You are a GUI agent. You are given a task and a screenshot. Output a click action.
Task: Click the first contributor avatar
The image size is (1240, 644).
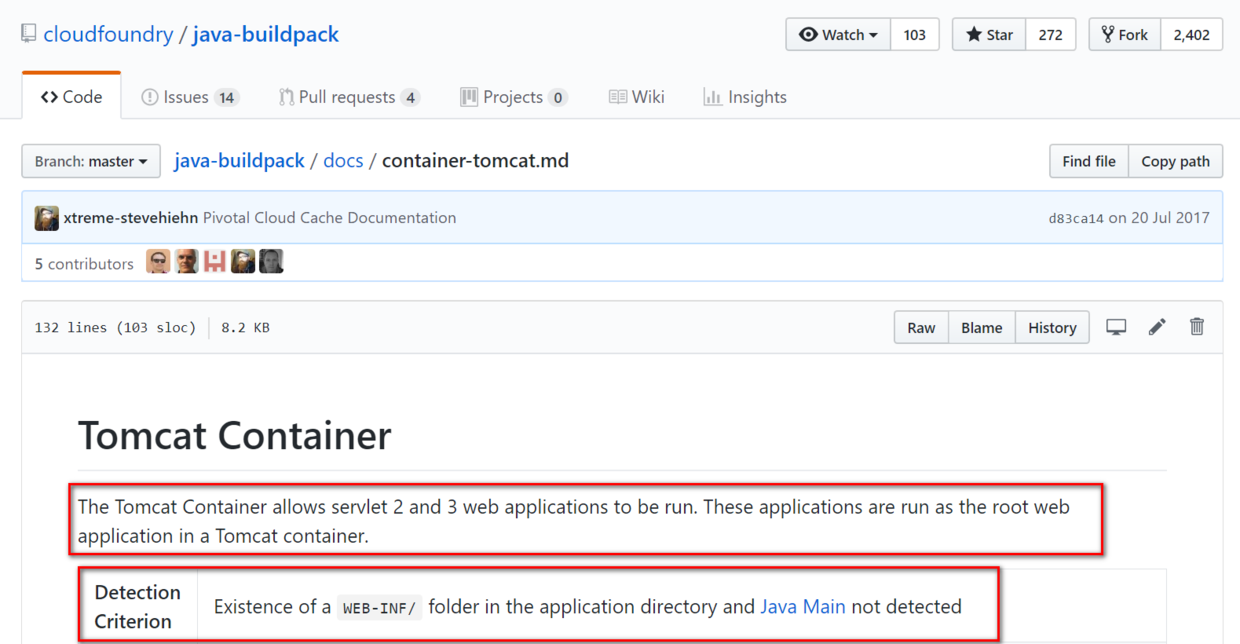(158, 262)
